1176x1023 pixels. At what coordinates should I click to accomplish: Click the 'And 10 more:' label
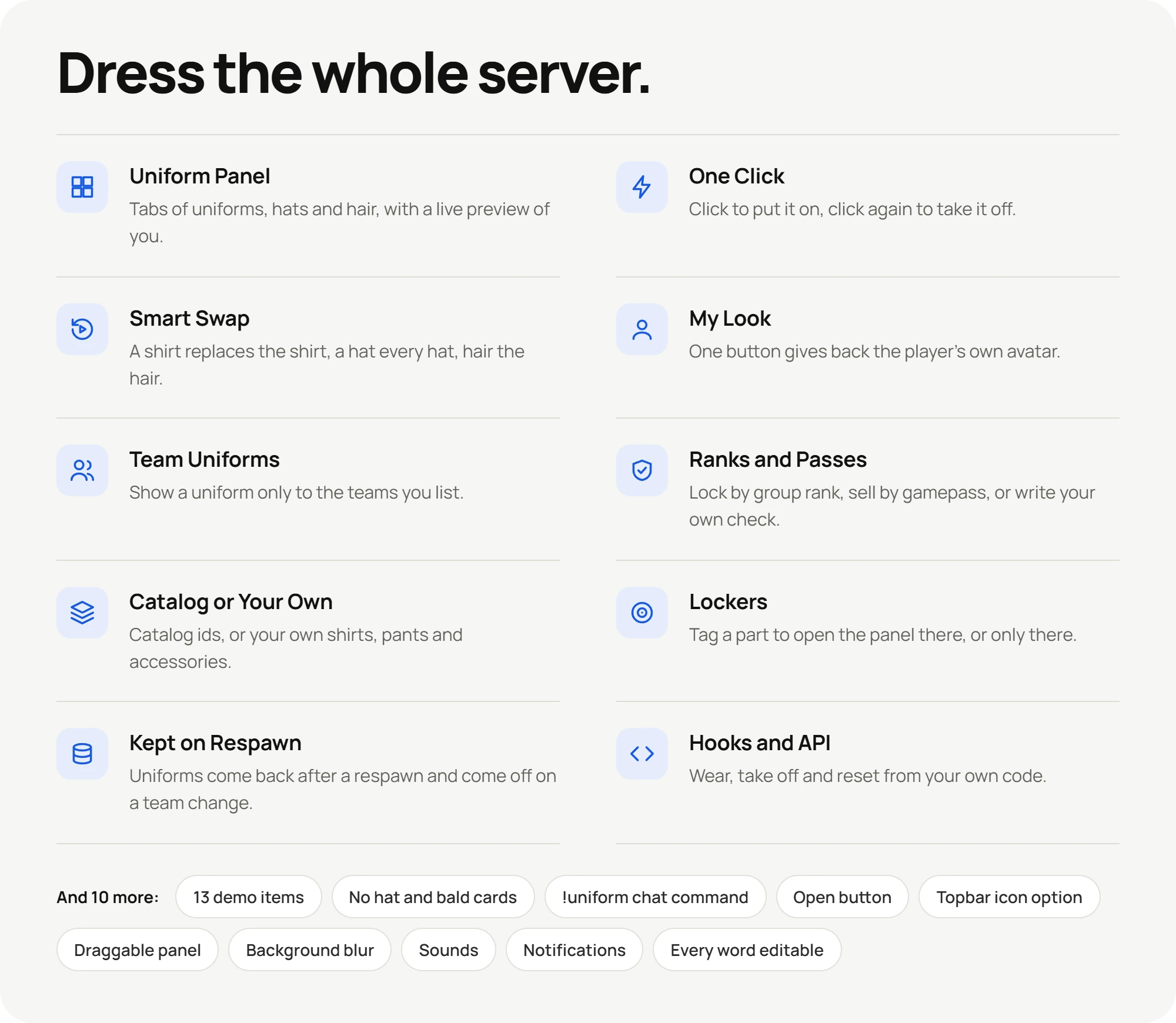pos(108,897)
